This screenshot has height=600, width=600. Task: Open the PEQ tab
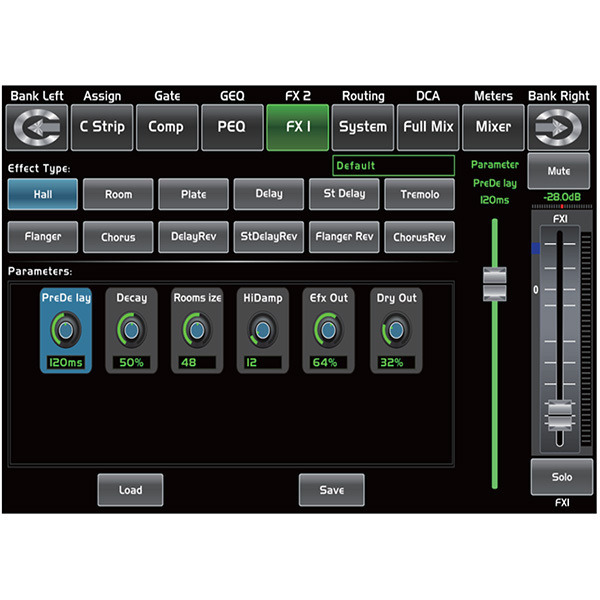pos(231,127)
